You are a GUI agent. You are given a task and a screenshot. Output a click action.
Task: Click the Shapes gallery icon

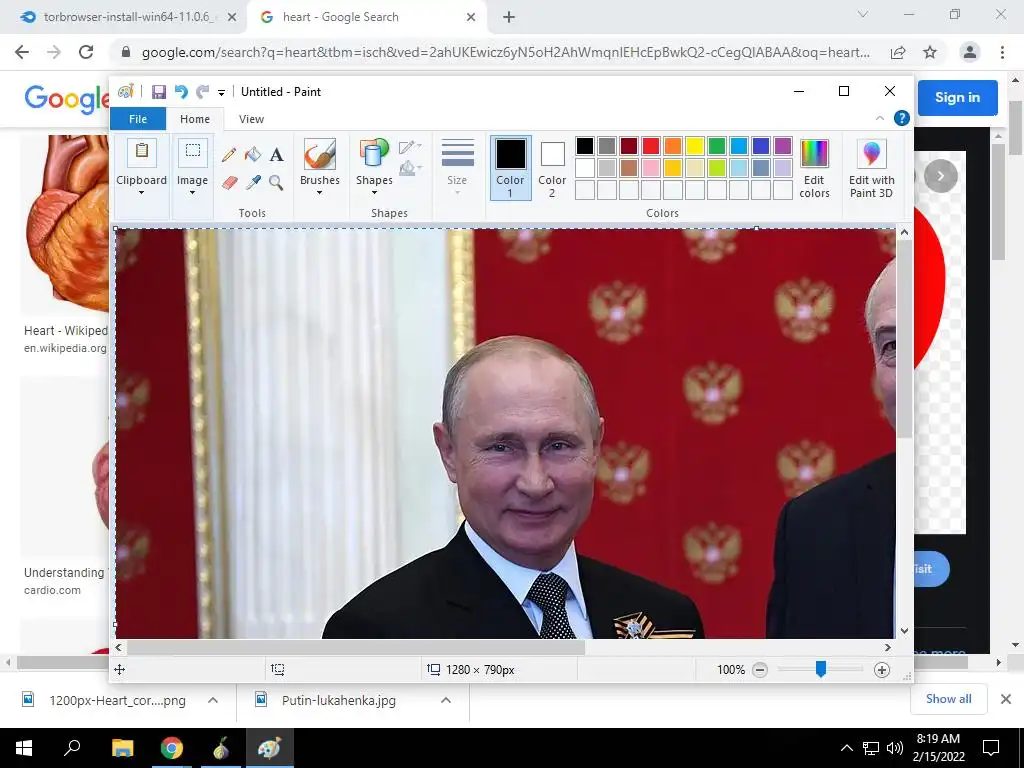pyautogui.click(x=374, y=155)
